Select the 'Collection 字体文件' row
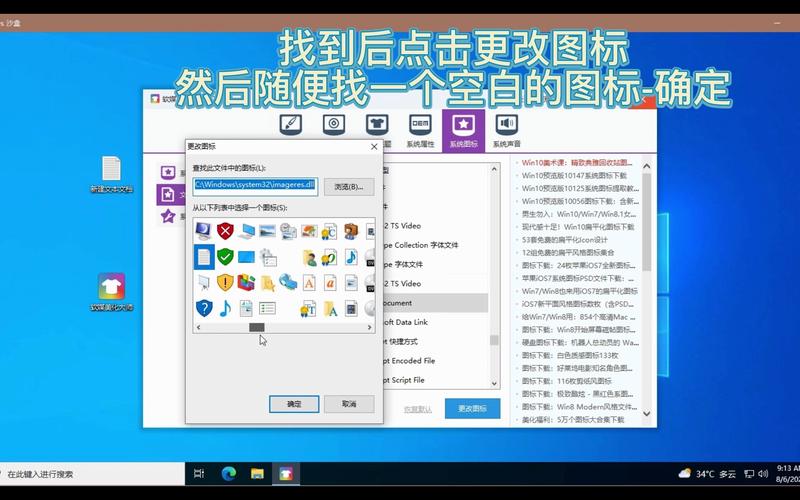Viewport: 800px width, 500px height. click(435, 245)
